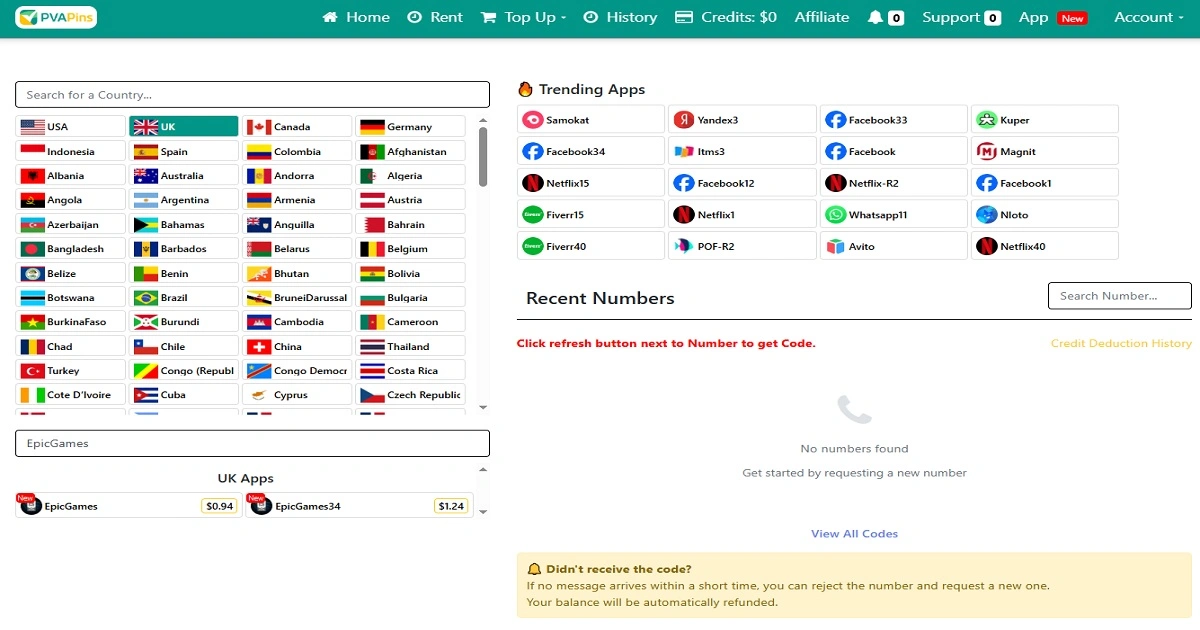This screenshot has width=1200, height=630.
Task: Choose the Nloto trending app
Action: tap(1045, 214)
